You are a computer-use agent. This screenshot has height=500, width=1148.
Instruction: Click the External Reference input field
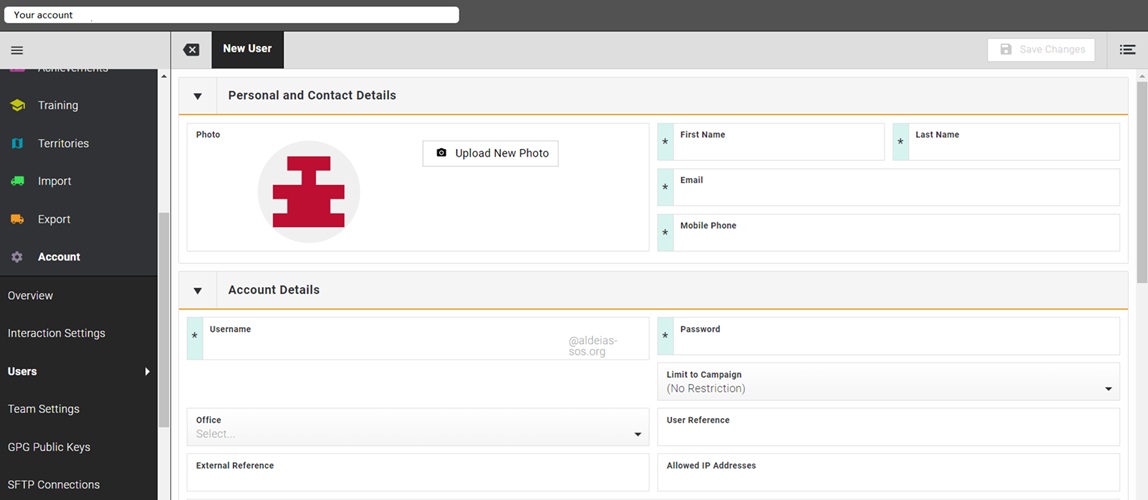(x=418, y=472)
